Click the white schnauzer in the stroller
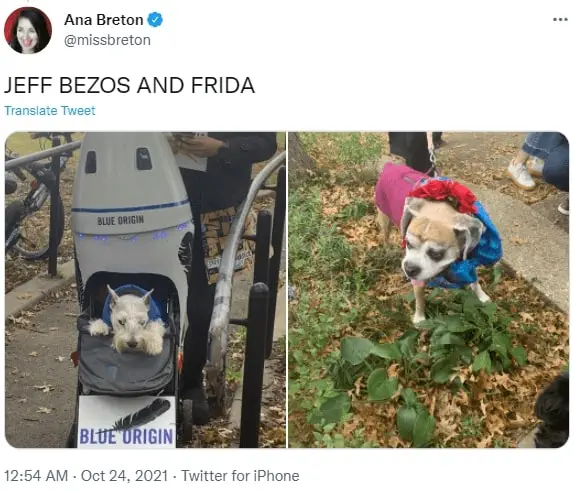 (128, 321)
